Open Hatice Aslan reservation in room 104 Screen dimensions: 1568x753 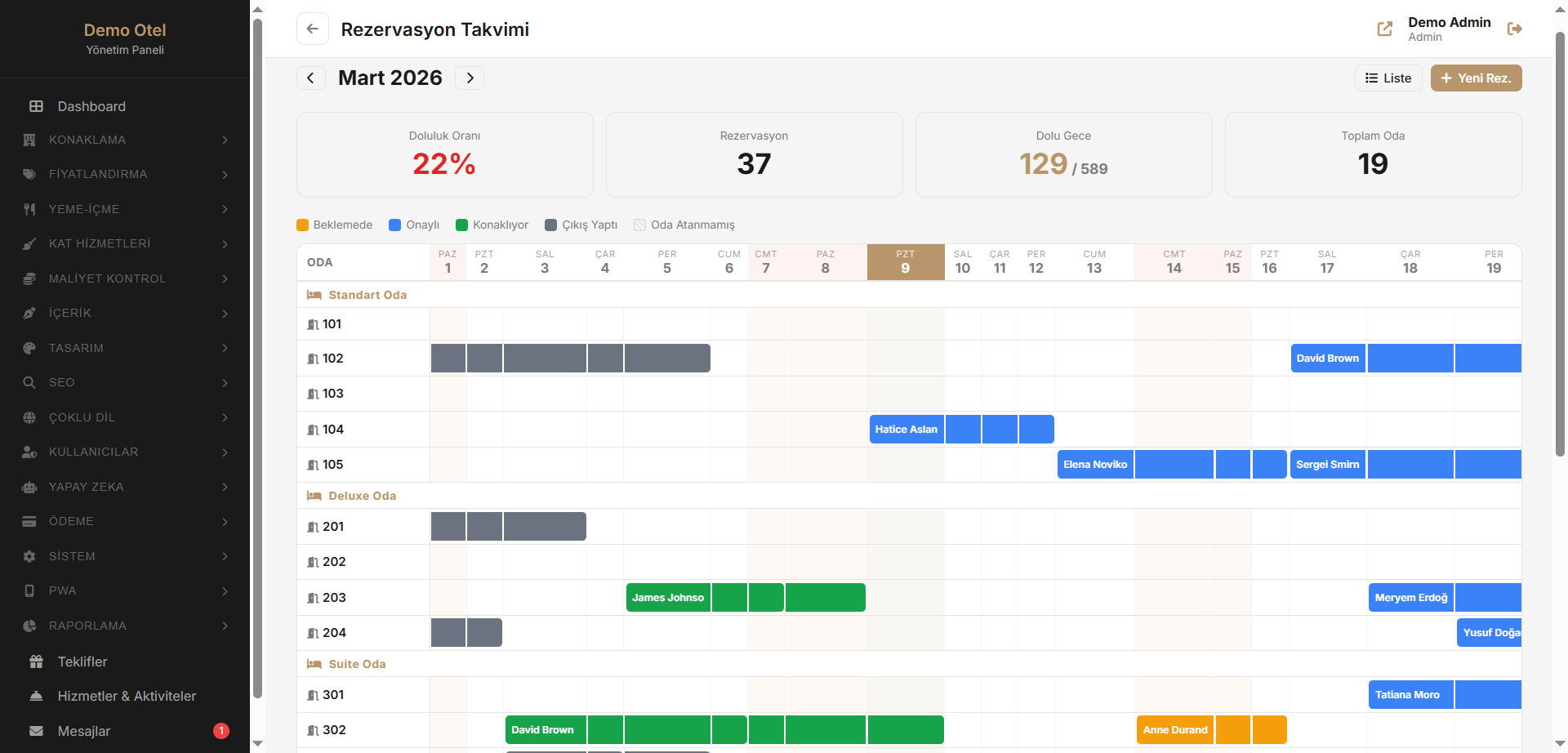pyautogui.click(x=906, y=430)
